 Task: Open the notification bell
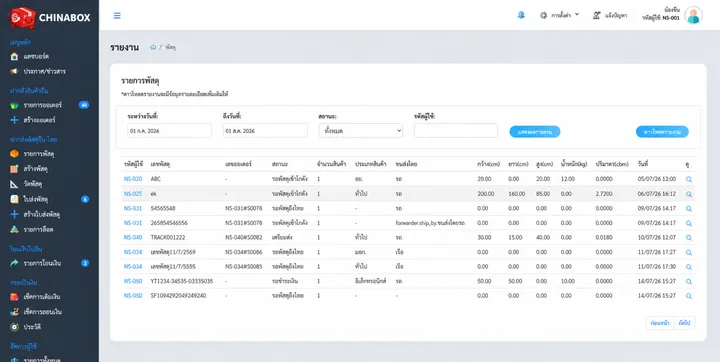[x=521, y=15]
